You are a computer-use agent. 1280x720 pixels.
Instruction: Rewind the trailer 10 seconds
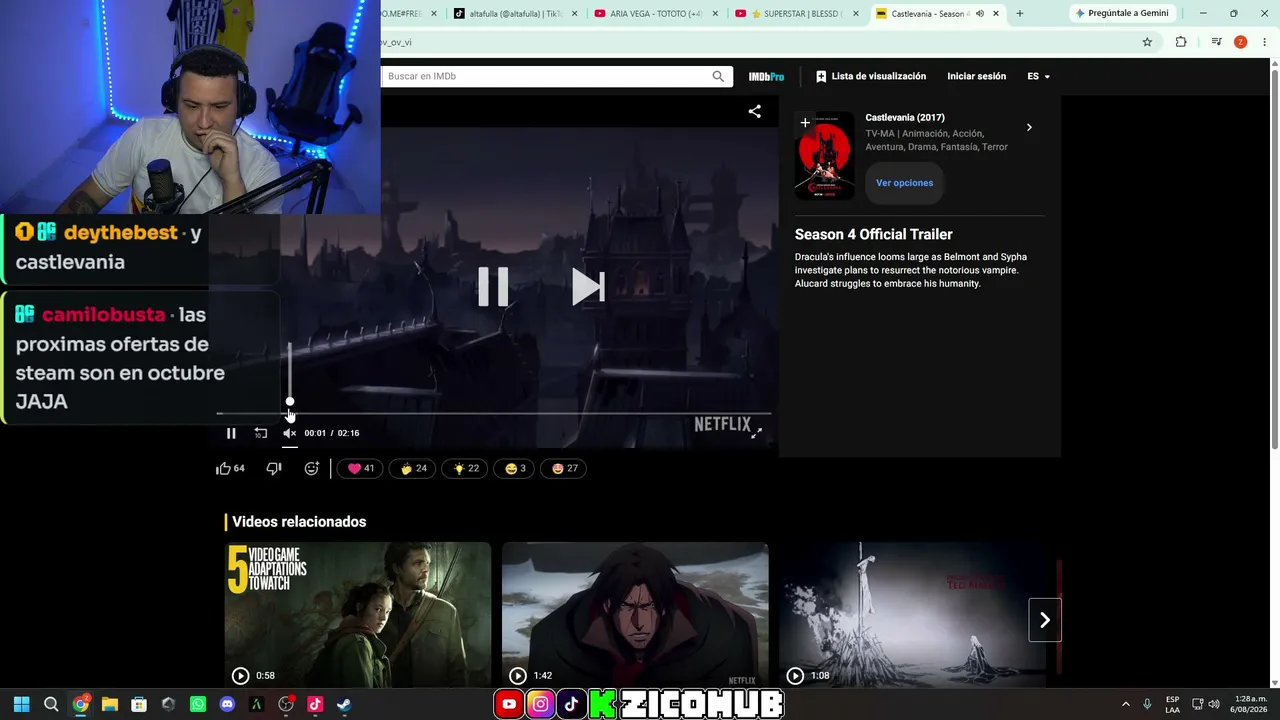click(x=260, y=433)
